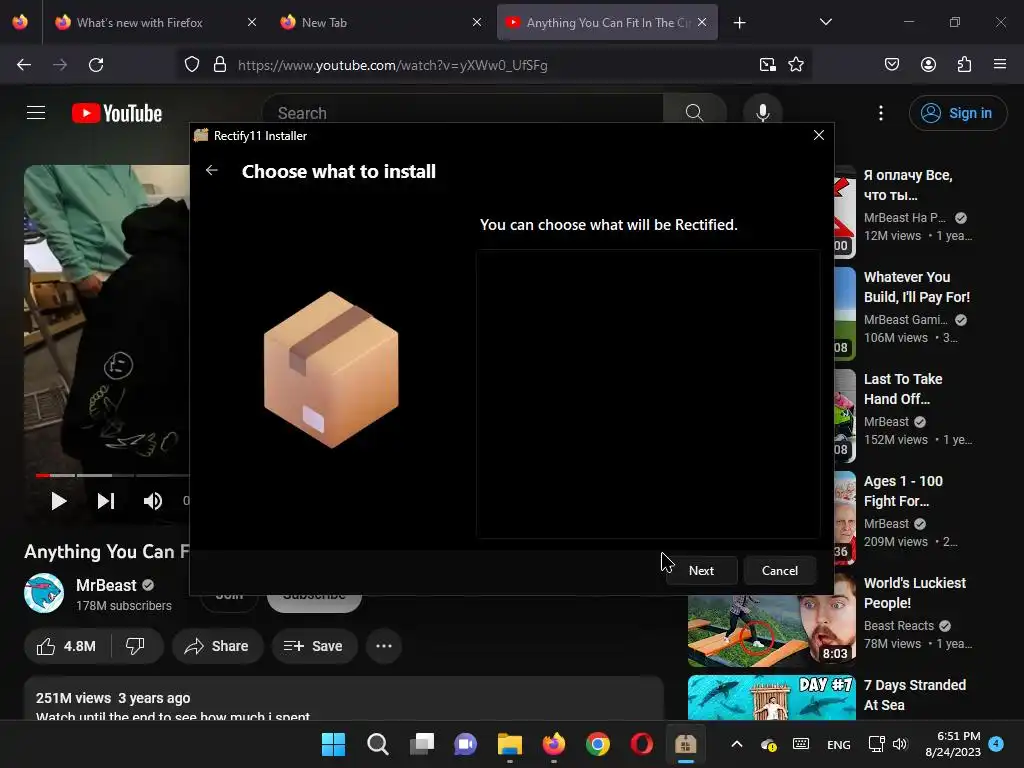Play the video
The width and height of the screenshot is (1024, 768).
coord(59,501)
